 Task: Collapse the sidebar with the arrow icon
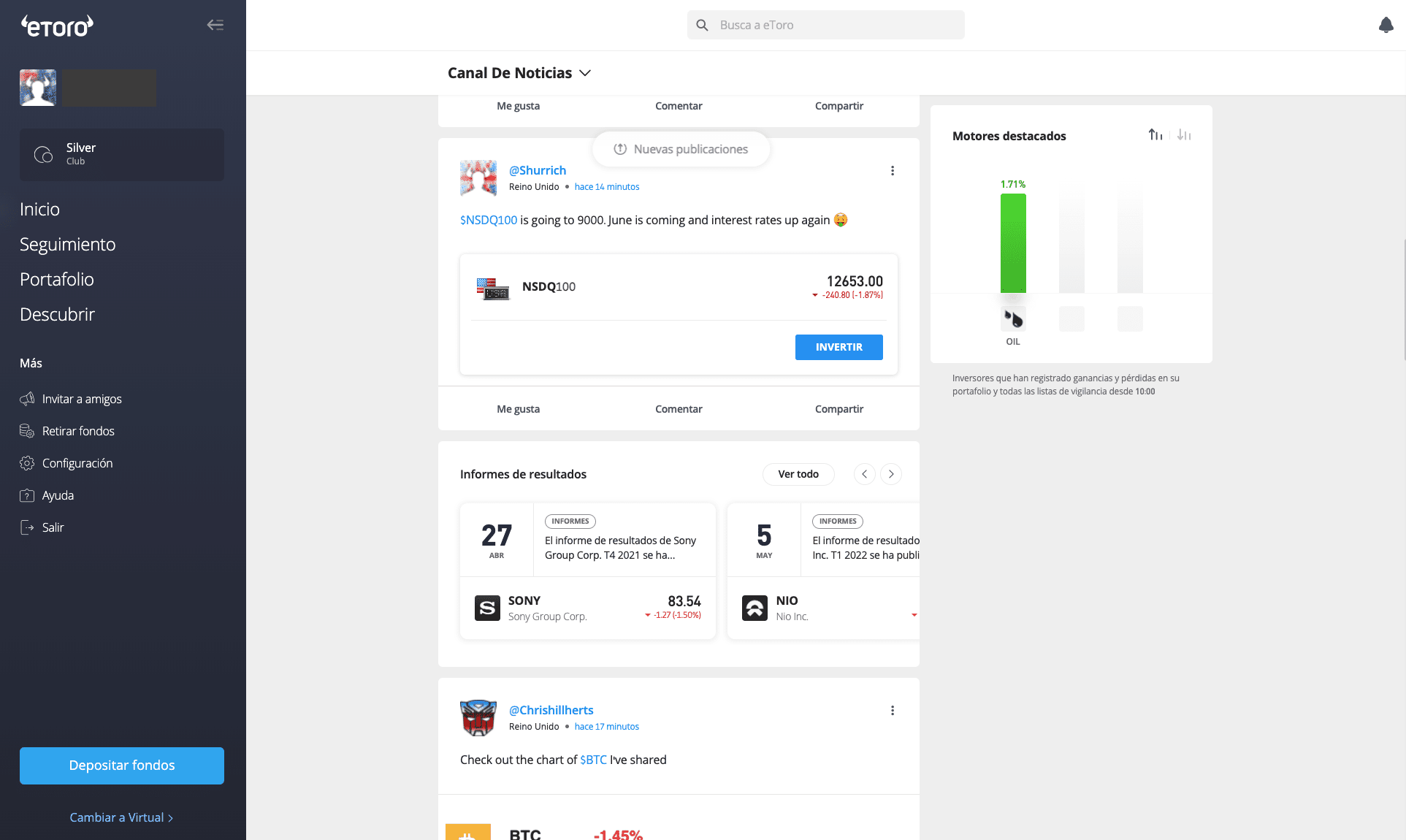215,25
